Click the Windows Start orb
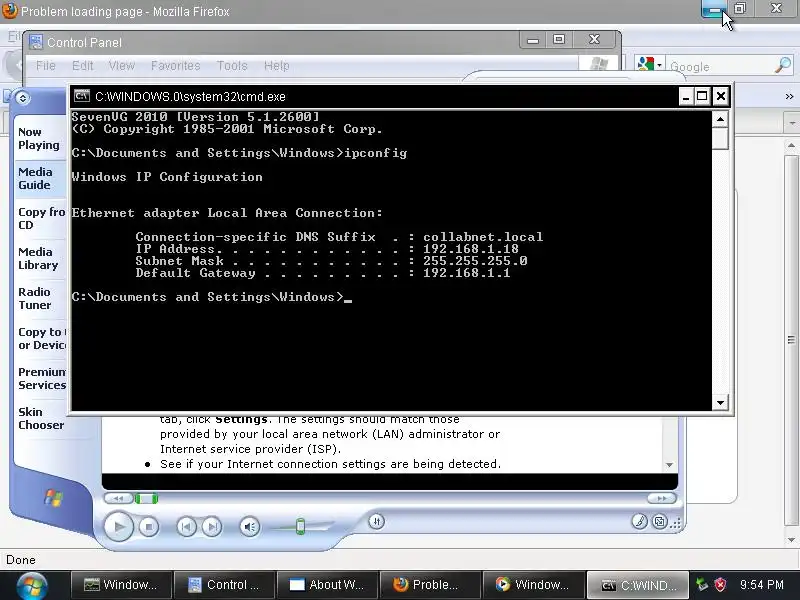Viewport: 800px width, 600px height. click(x=33, y=585)
